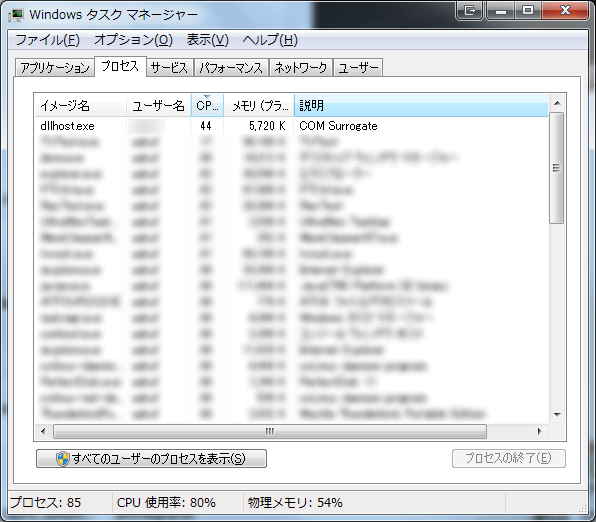The image size is (596, 522).
Task: Switch to the サービス tab
Action: pyautogui.click(x=169, y=68)
